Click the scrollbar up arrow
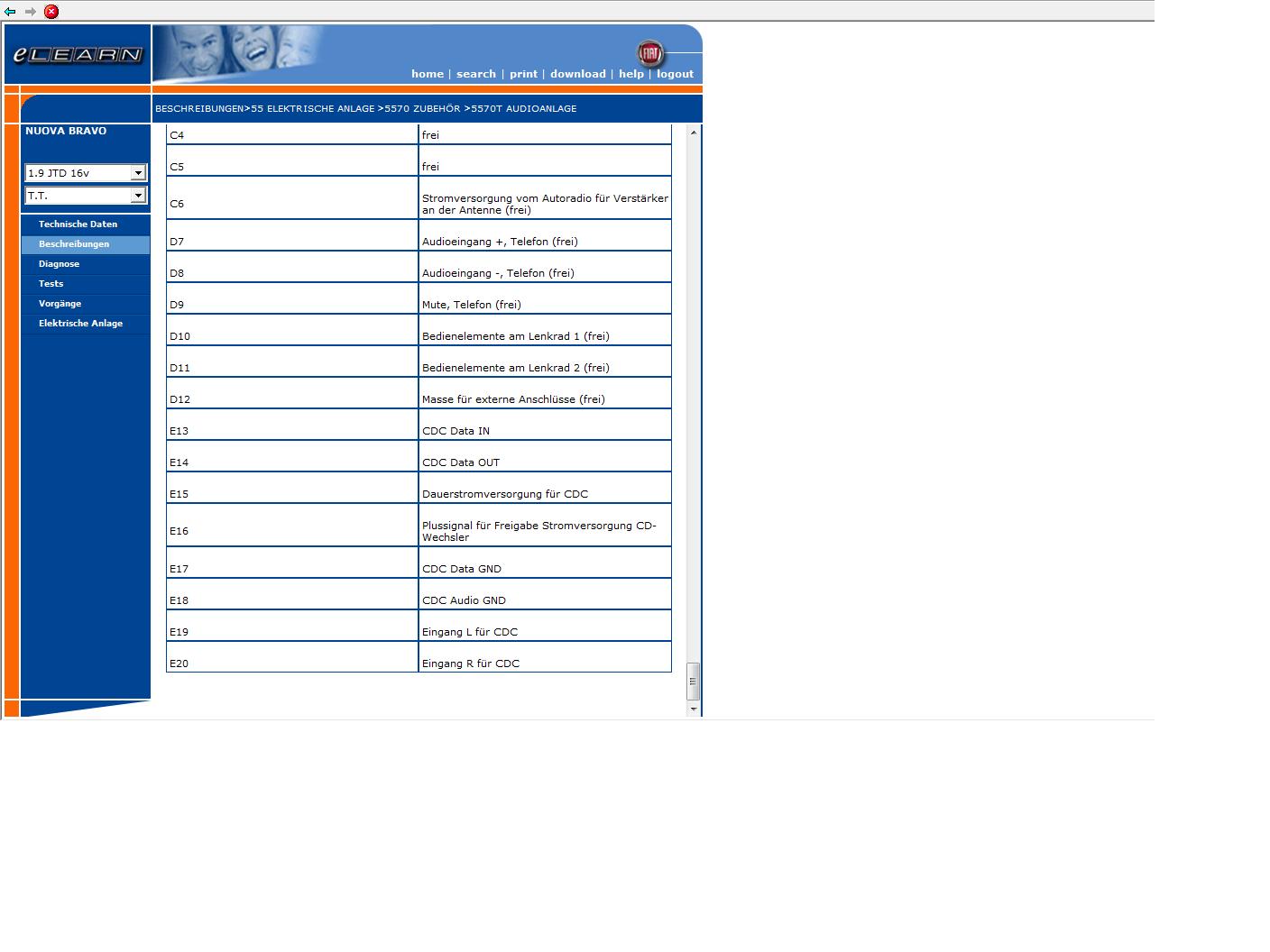This screenshot has height=952, width=1270. click(x=694, y=133)
